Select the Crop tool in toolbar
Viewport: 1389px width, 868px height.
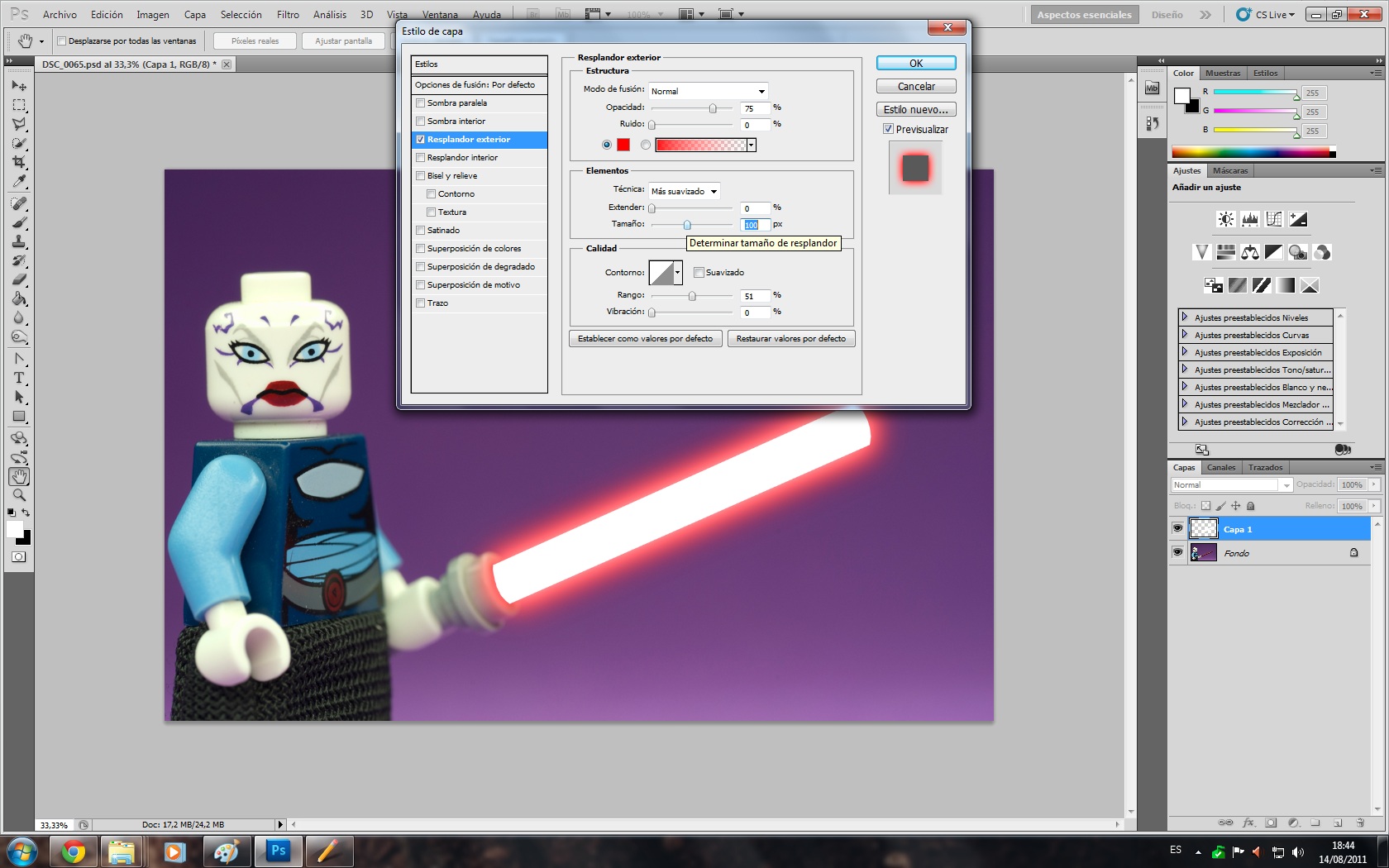coord(19,163)
